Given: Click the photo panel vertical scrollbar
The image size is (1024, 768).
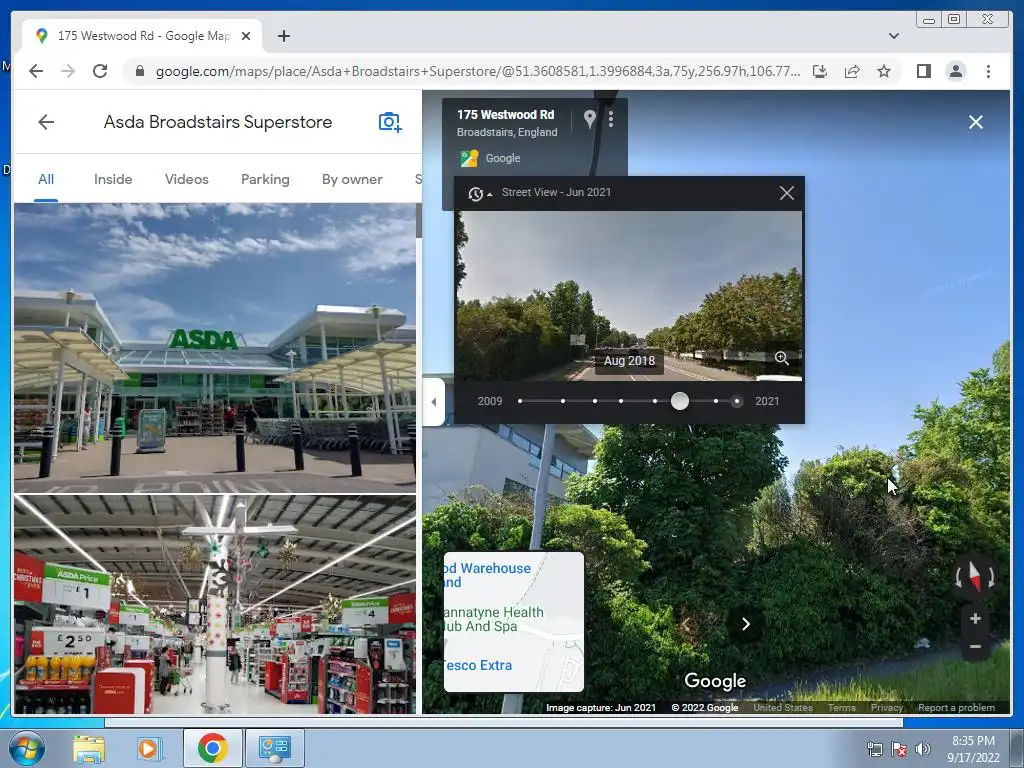Looking at the screenshot, I should tap(419, 220).
